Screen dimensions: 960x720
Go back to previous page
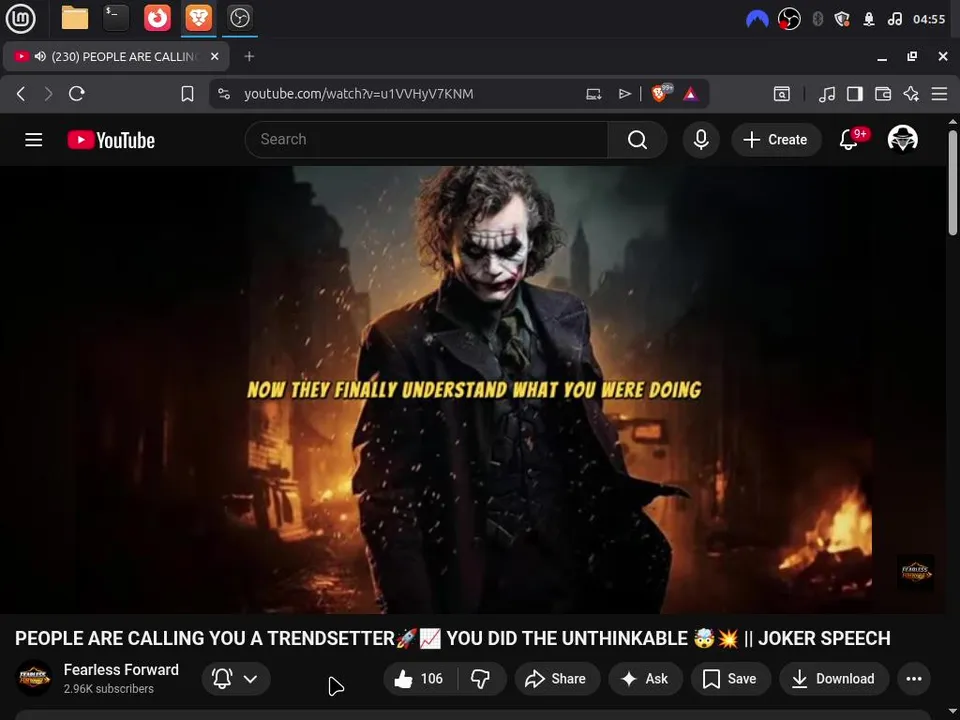[21, 94]
